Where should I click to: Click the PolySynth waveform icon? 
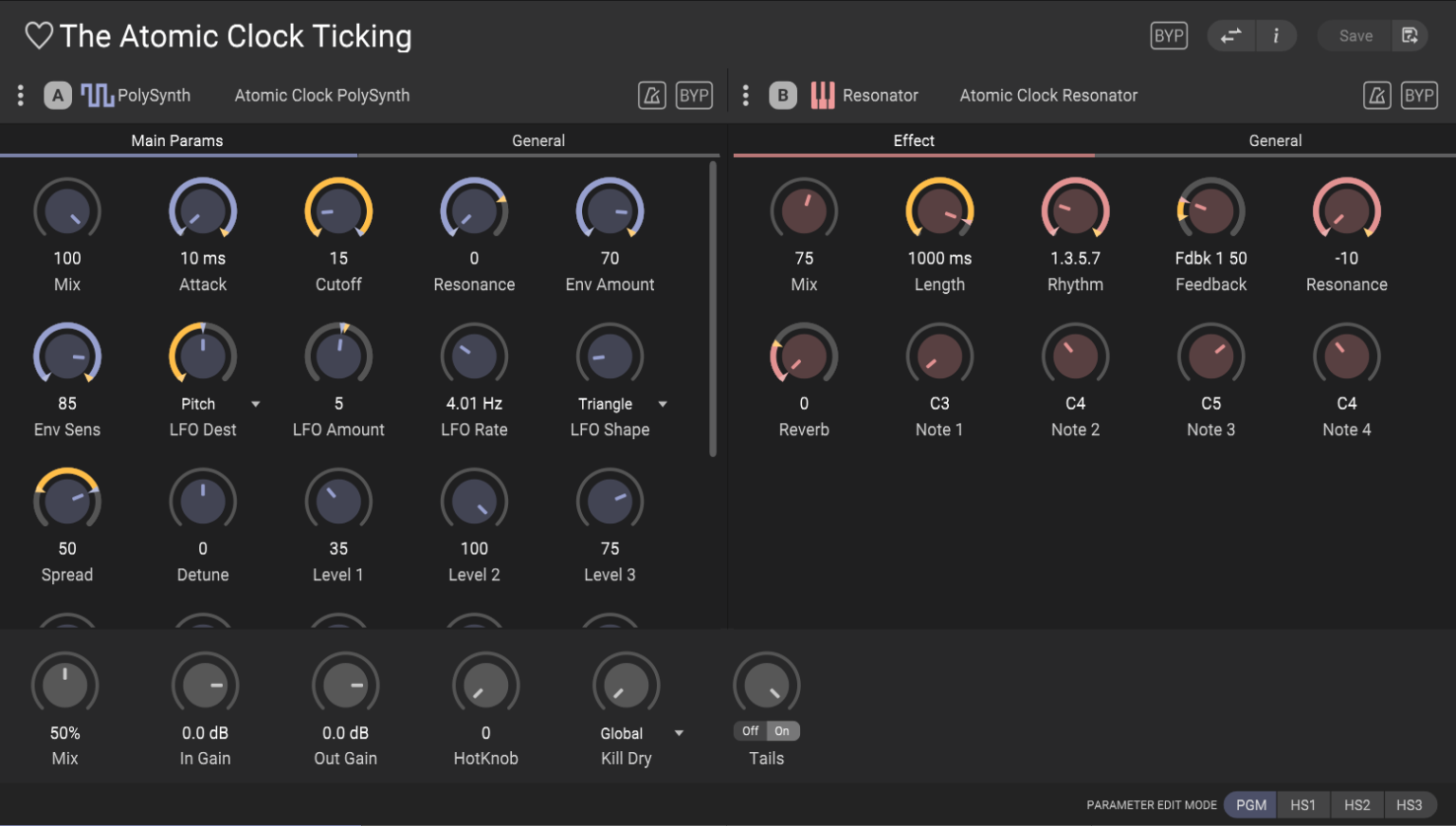point(97,96)
